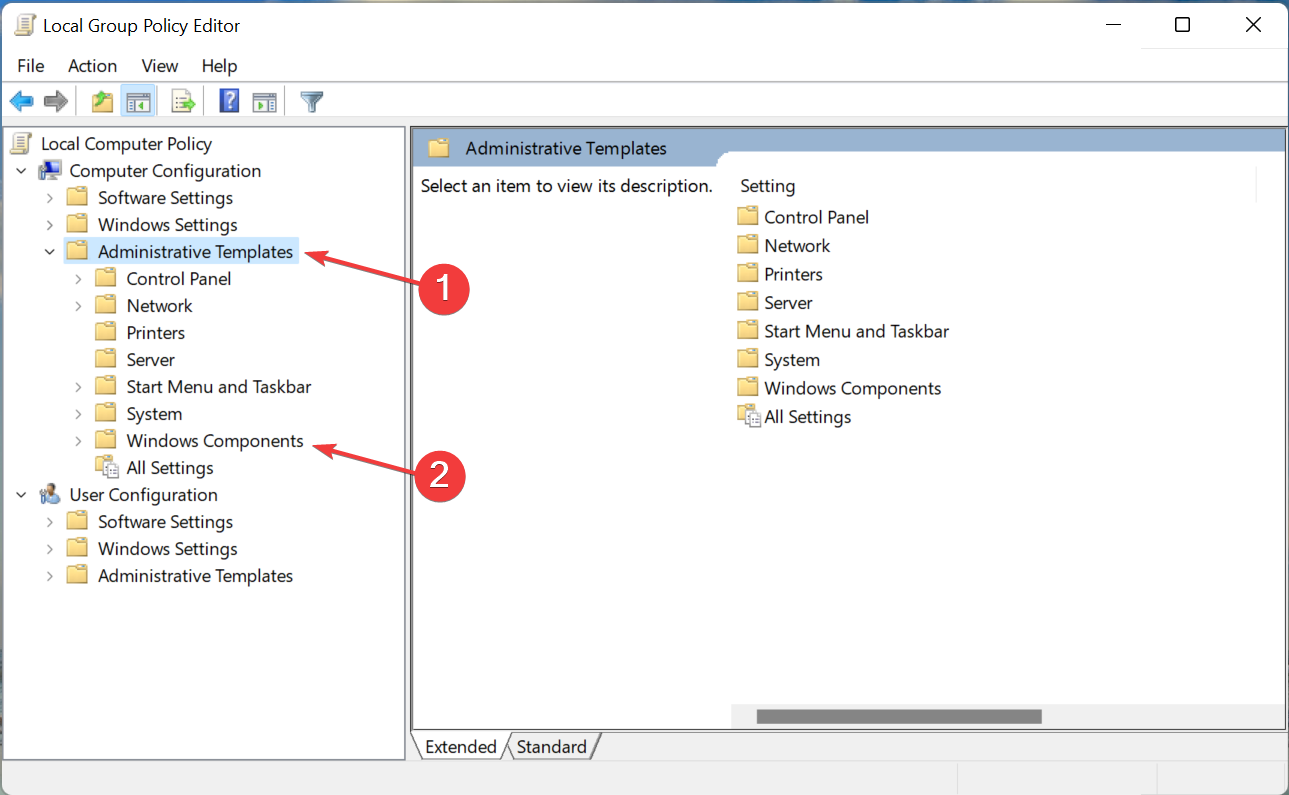Go up one level with the folder-arrow icon
The image size is (1289, 795).
102,101
